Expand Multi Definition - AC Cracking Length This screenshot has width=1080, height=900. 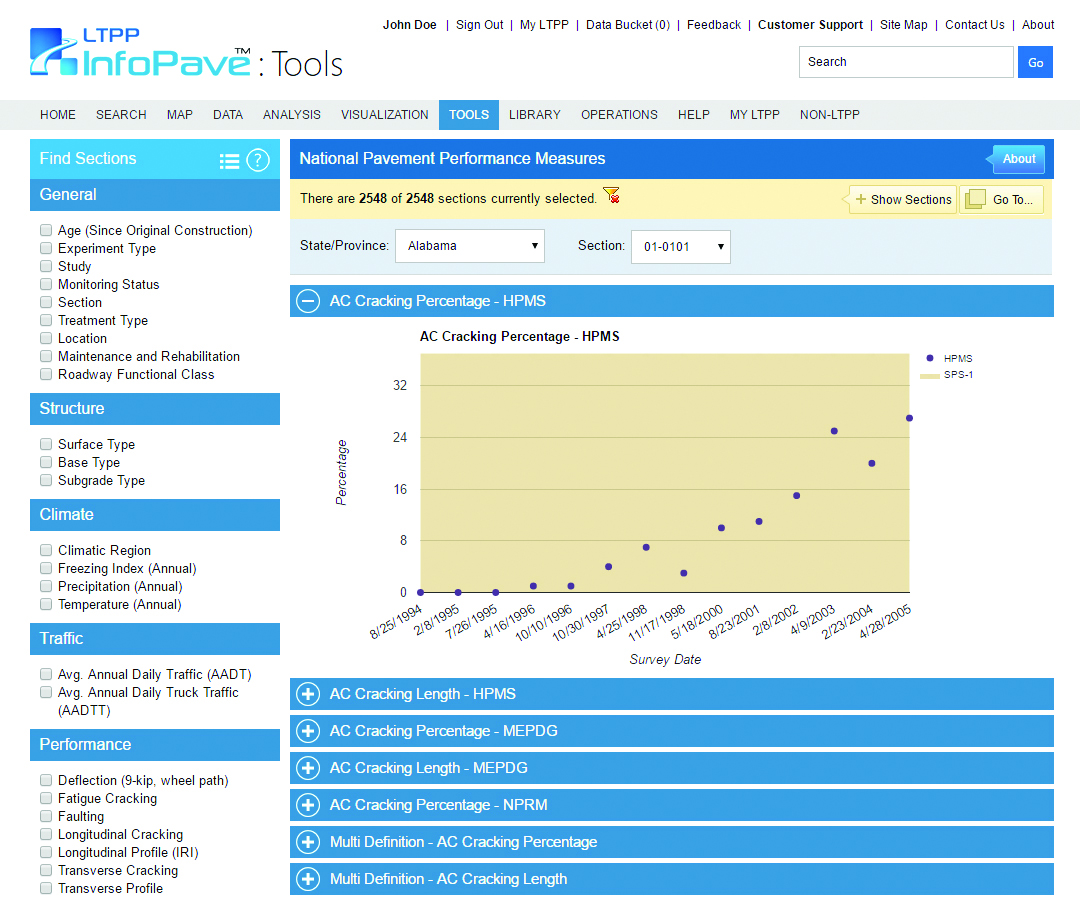[x=308, y=879]
